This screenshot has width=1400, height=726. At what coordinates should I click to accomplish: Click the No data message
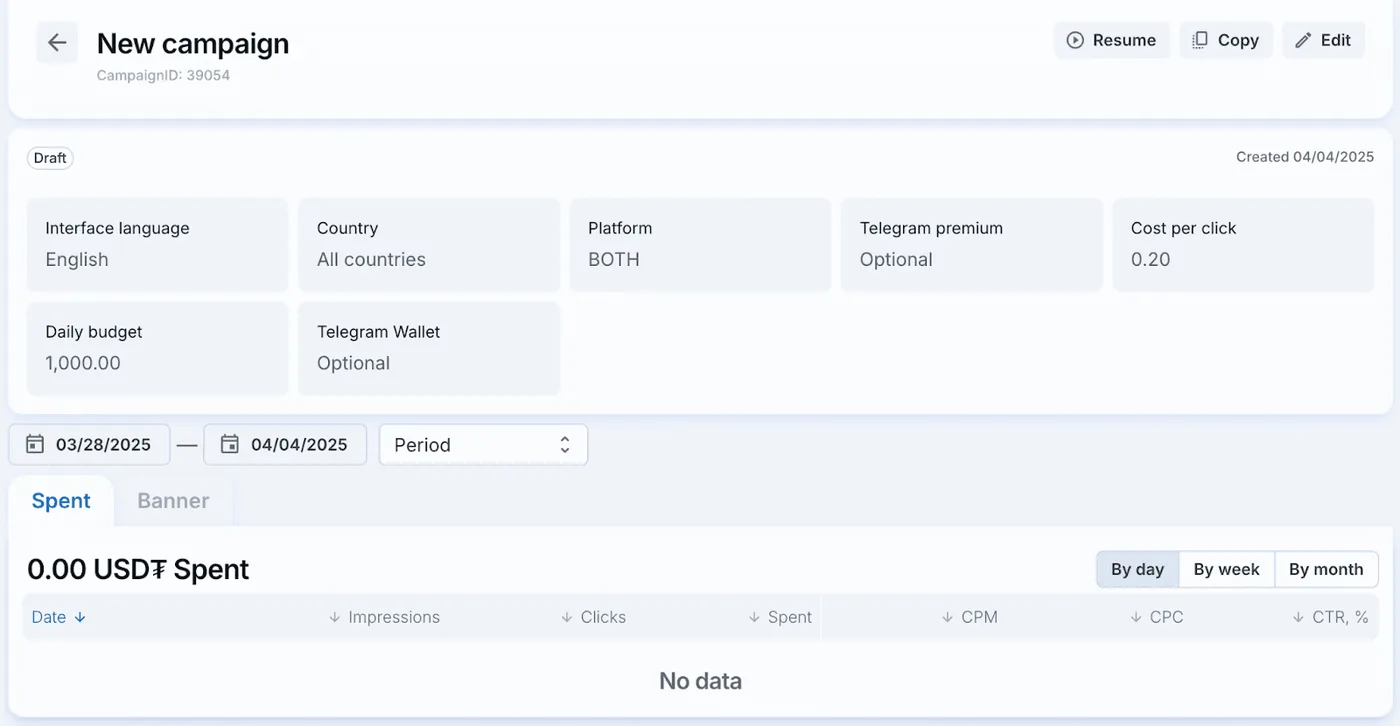pos(700,681)
